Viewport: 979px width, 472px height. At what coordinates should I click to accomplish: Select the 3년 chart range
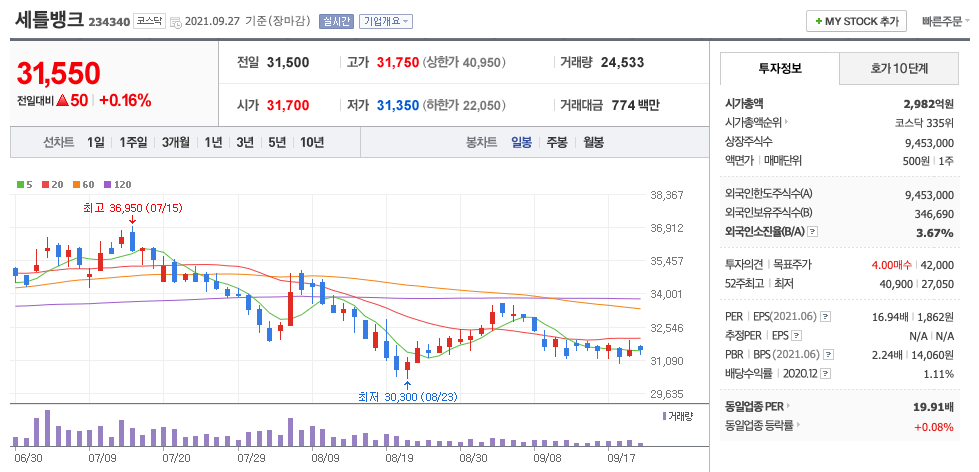coord(245,143)
